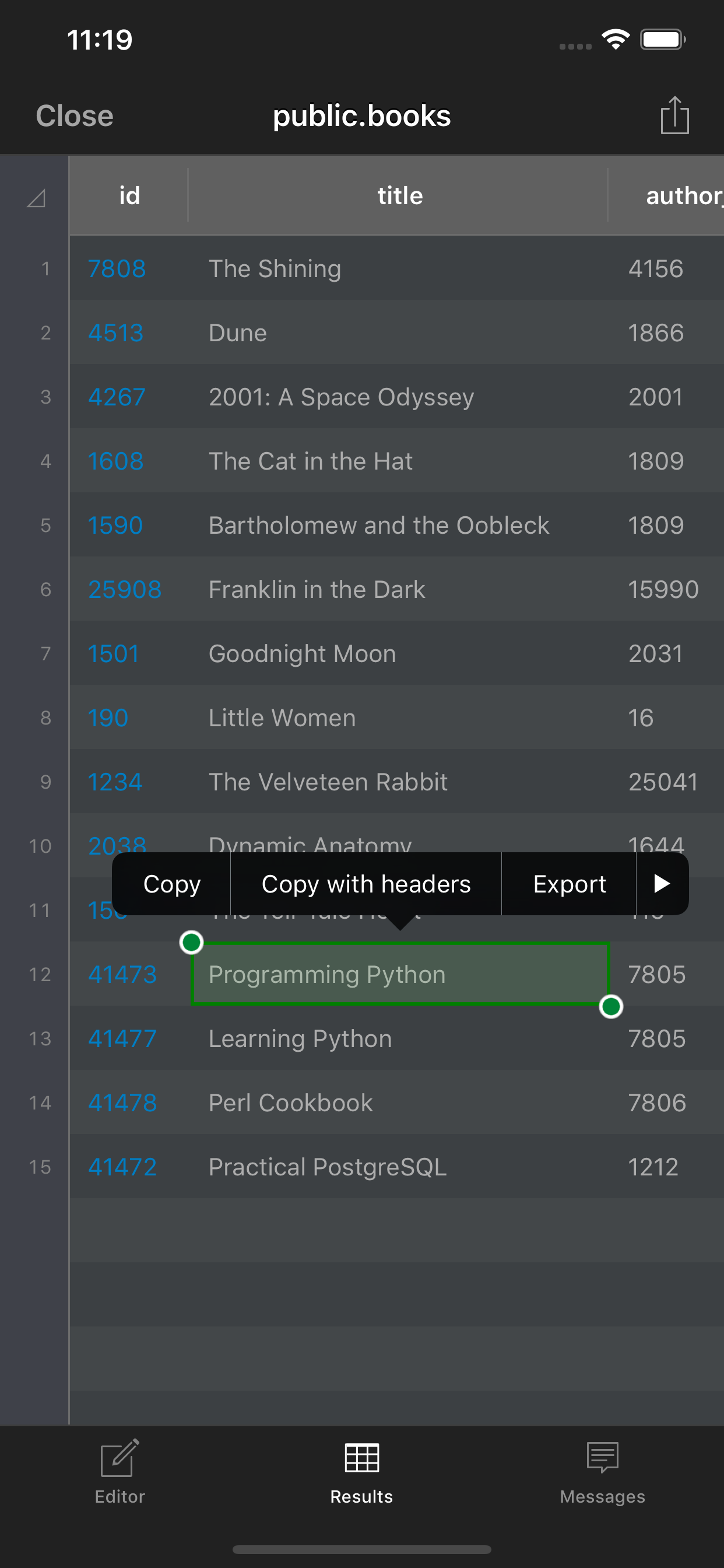Tap the lower-right green selection handle
This screenshot has width=724, height=1568.
point(611,1006)
